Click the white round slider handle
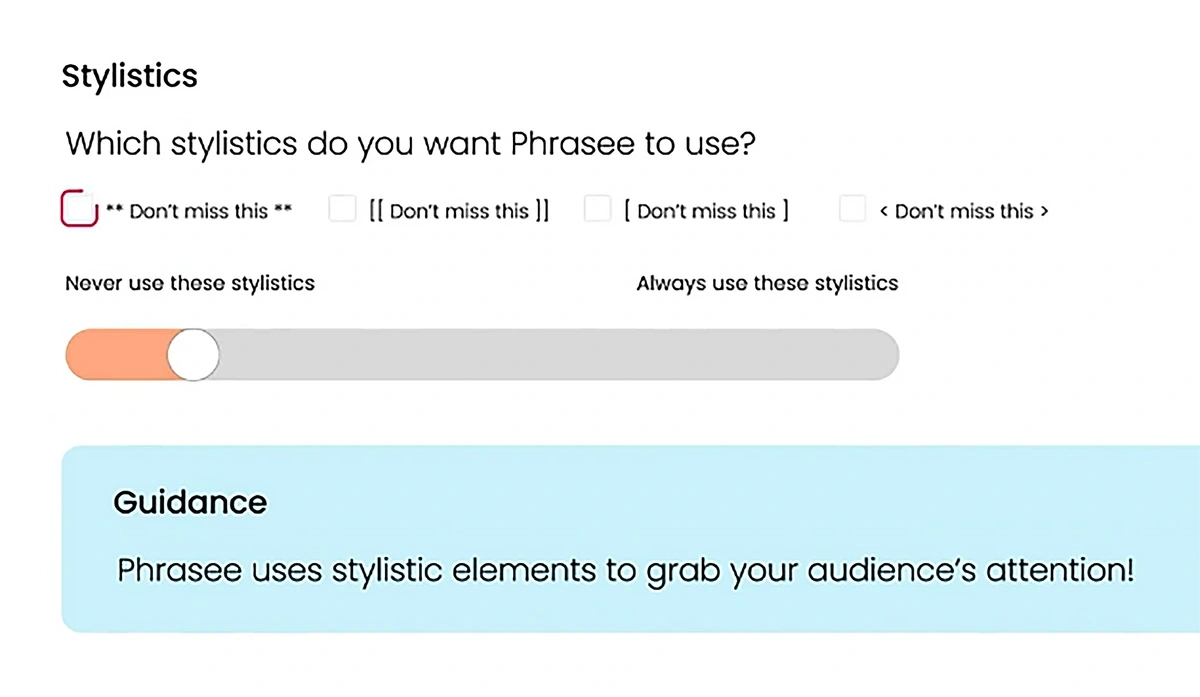Screen dimensions: 1200x697 coord(193,354)
